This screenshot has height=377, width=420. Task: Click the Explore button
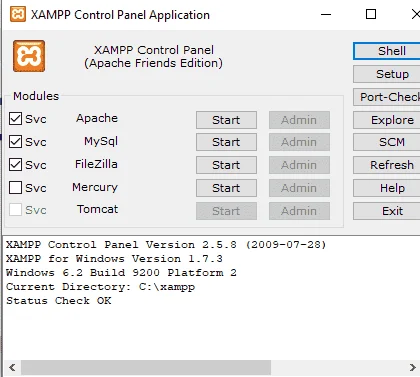(387, 120)
